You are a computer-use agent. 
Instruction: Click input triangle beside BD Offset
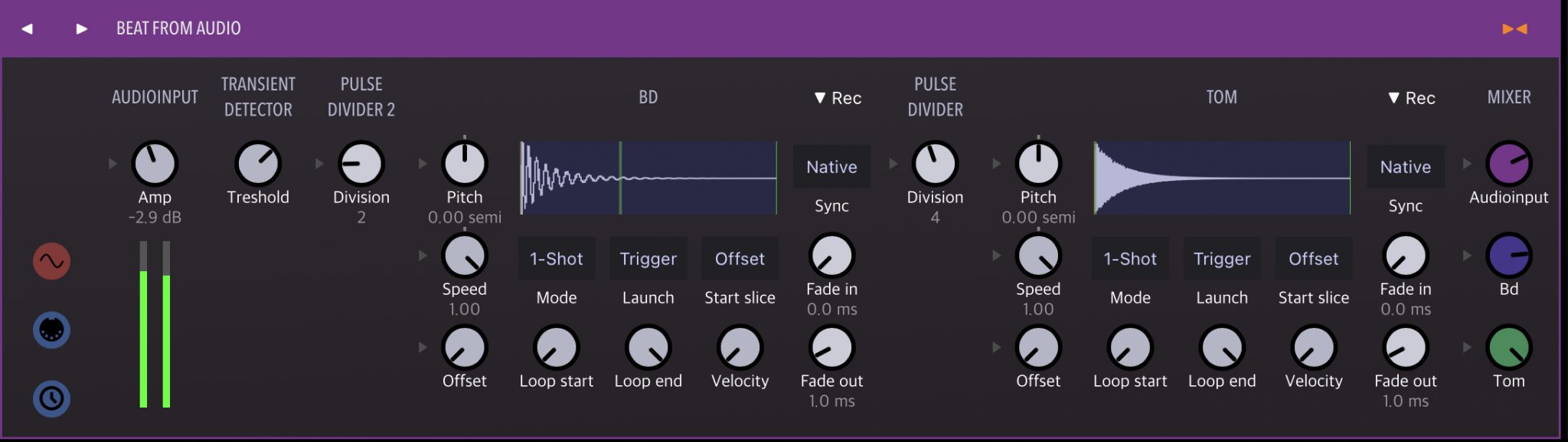pyautogui.click(x=423, y=348)
